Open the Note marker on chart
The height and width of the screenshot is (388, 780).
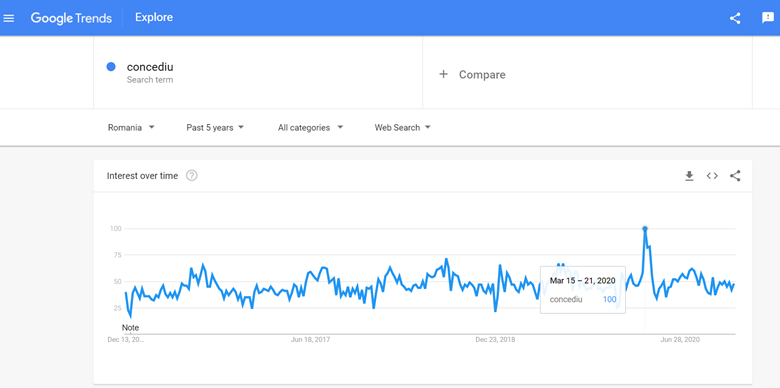click(x=130, y=327)
